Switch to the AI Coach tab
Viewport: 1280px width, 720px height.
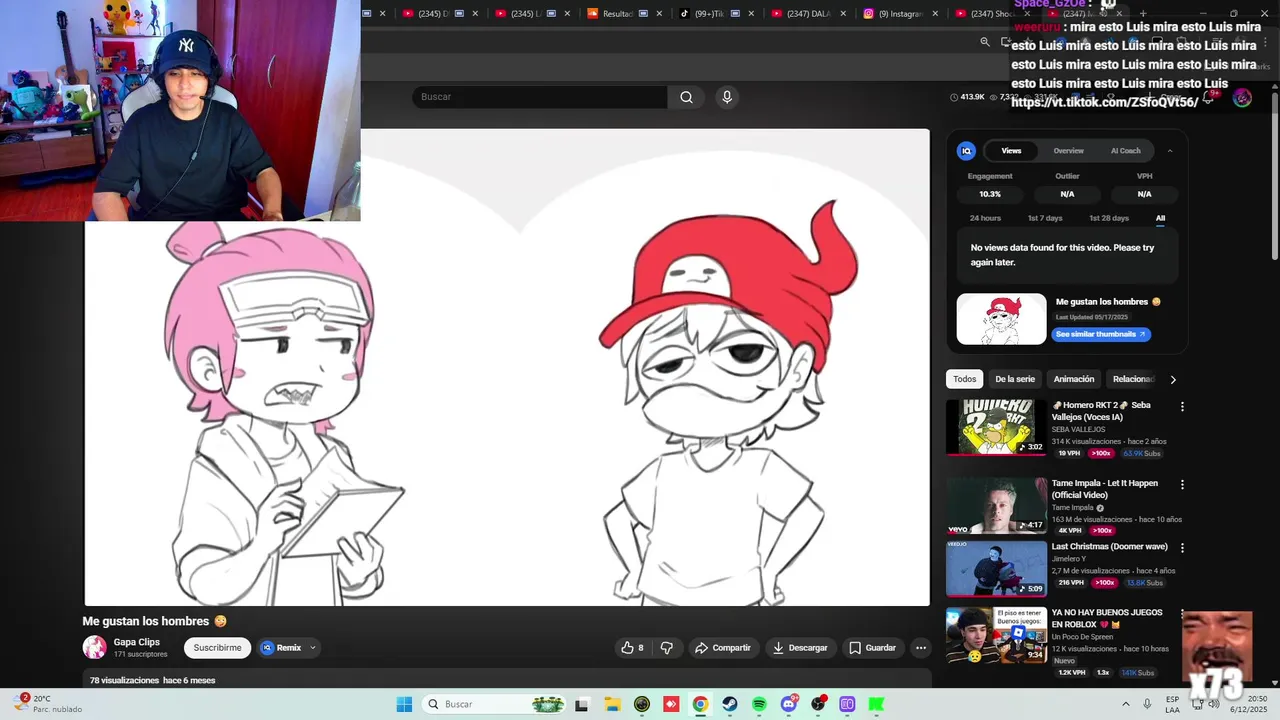pyautogui.click(x=1126, y=151)
